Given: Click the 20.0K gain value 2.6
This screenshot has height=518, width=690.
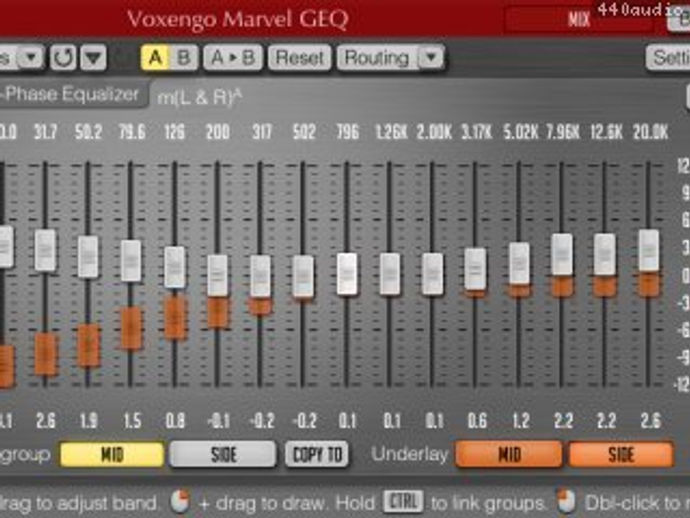Looking at the screenshot, I should click(650, 421).
